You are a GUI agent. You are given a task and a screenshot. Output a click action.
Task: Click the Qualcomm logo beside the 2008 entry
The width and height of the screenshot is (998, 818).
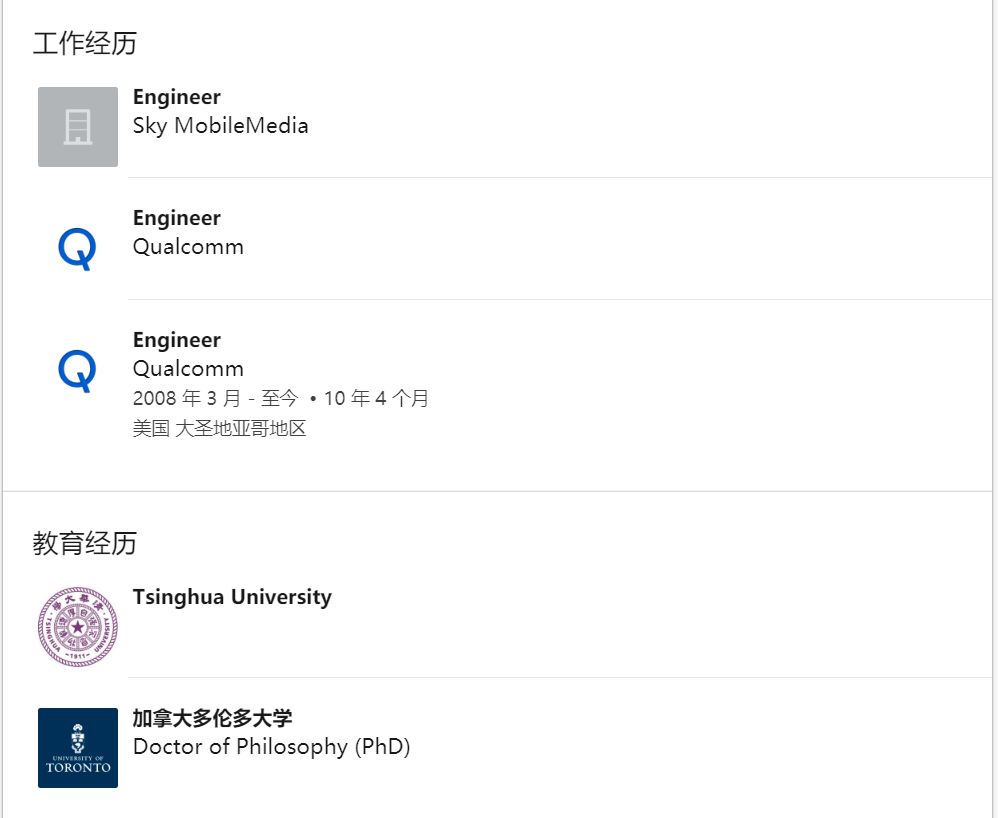pyautogui.click(x=77, y=370)
